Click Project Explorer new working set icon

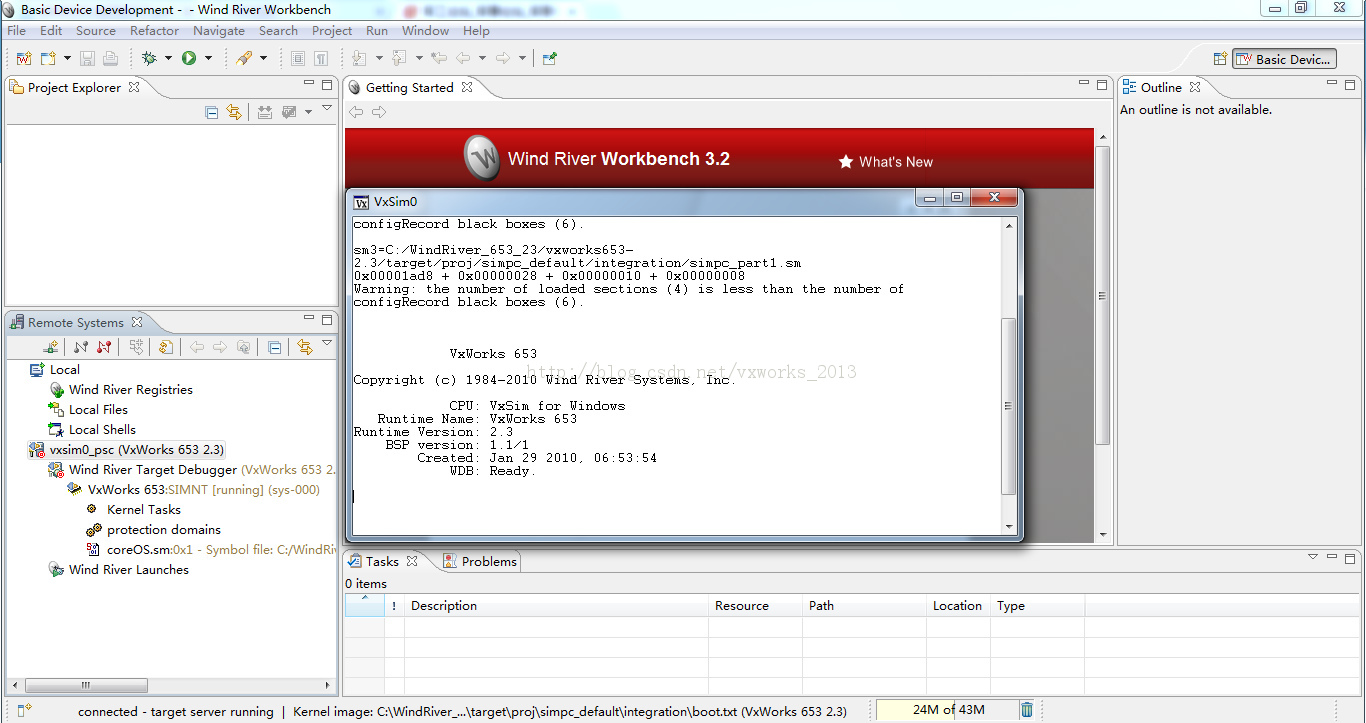(x=265, y=113)
